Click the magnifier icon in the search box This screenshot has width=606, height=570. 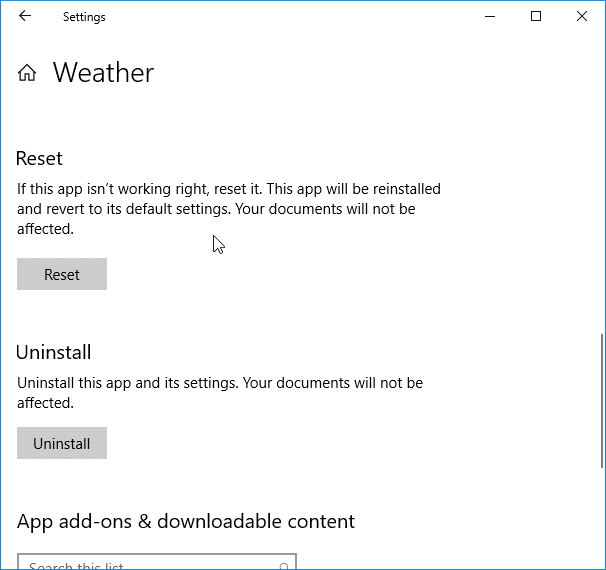(x=284, y=566)
